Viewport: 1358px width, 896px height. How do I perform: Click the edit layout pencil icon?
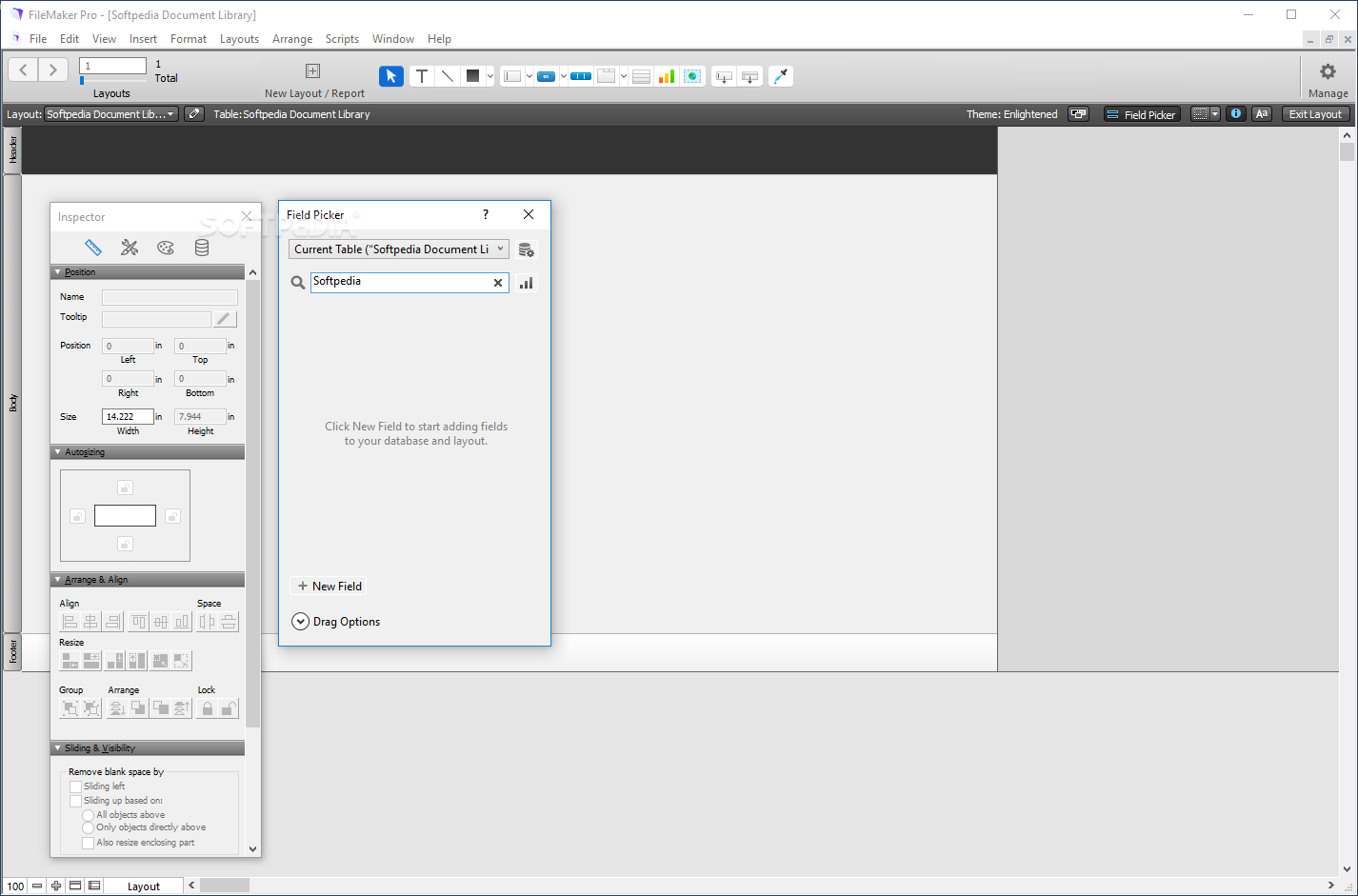(194, 114)
